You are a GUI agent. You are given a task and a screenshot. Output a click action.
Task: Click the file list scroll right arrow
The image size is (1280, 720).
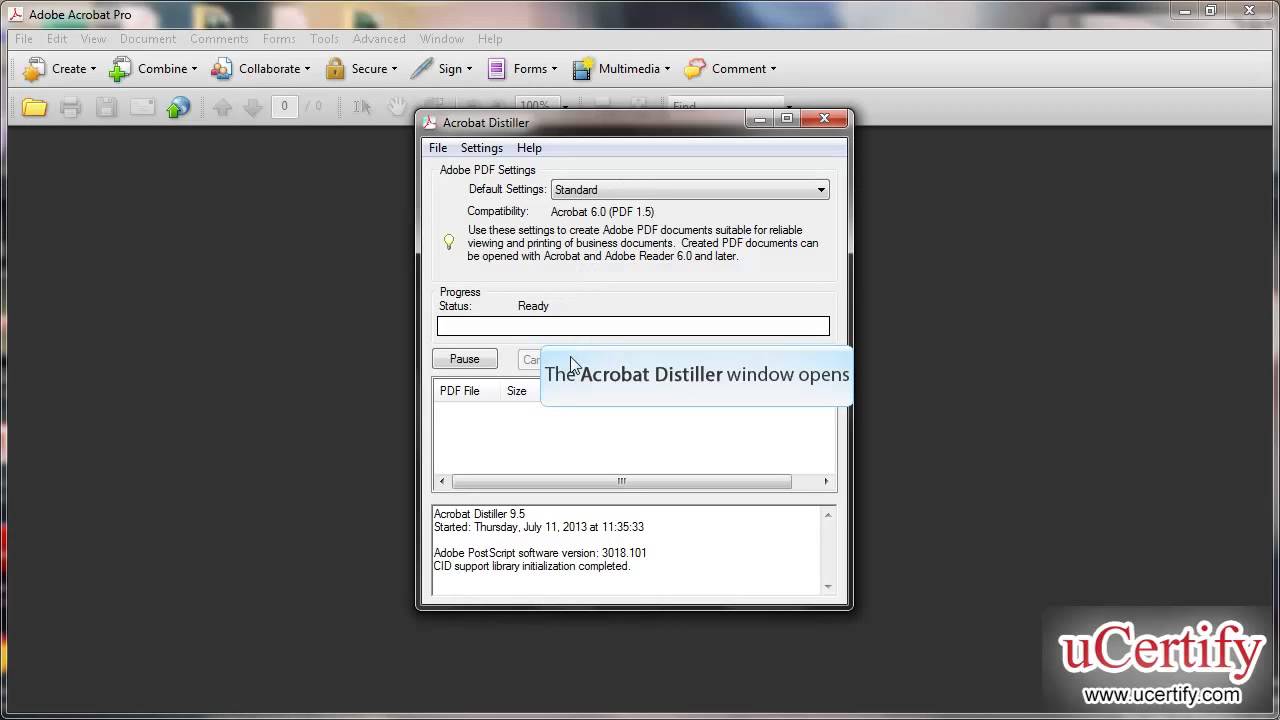(826, 481)
